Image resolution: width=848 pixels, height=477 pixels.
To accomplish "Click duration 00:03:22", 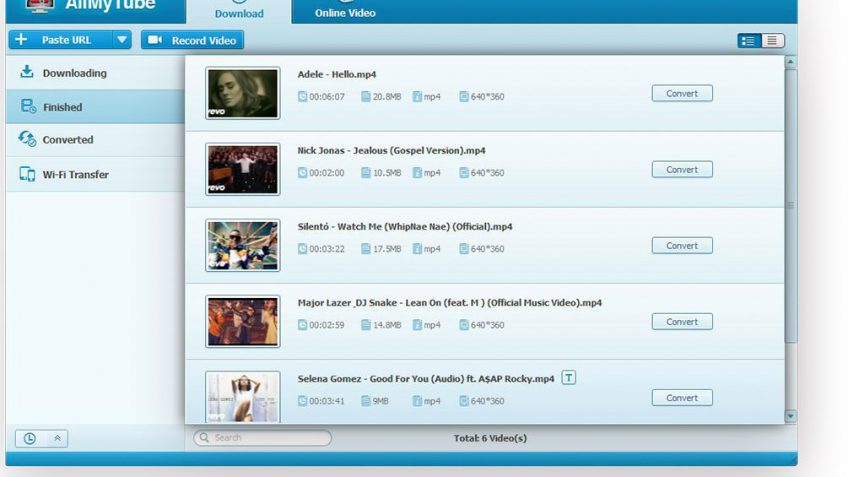I will [x=327, y=249].
